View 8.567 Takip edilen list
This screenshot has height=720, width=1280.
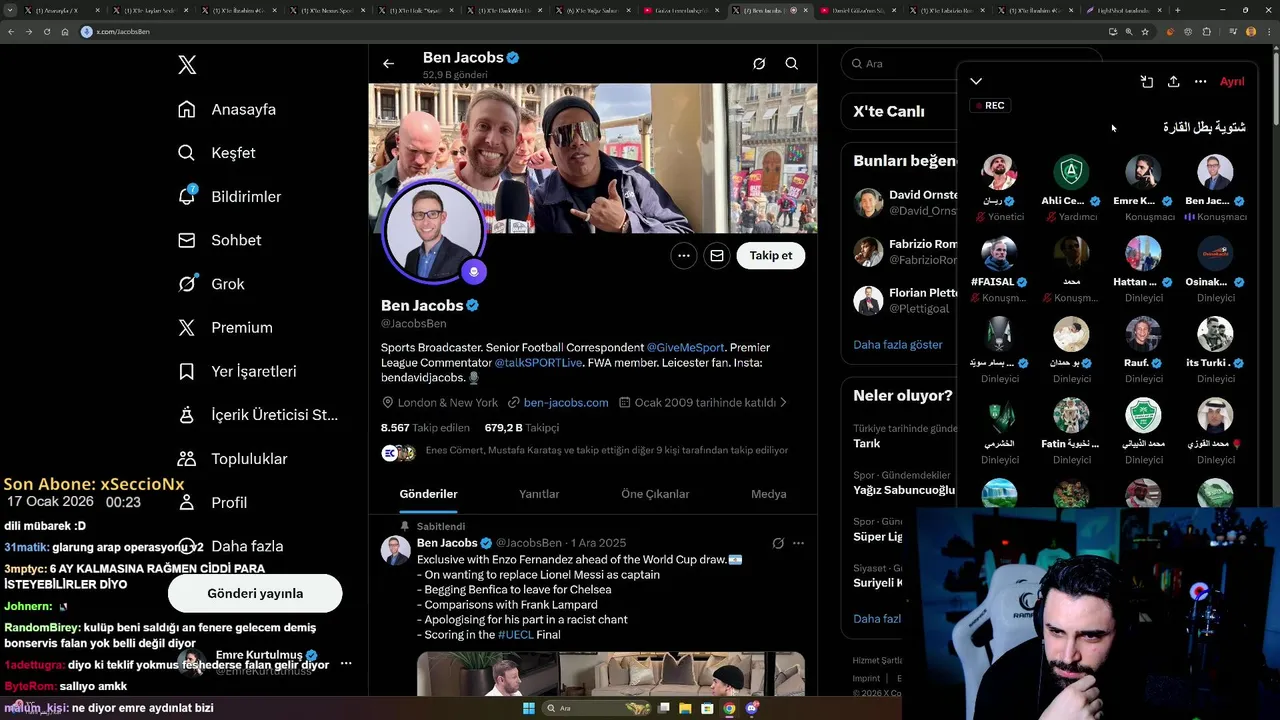click(425, 427)
